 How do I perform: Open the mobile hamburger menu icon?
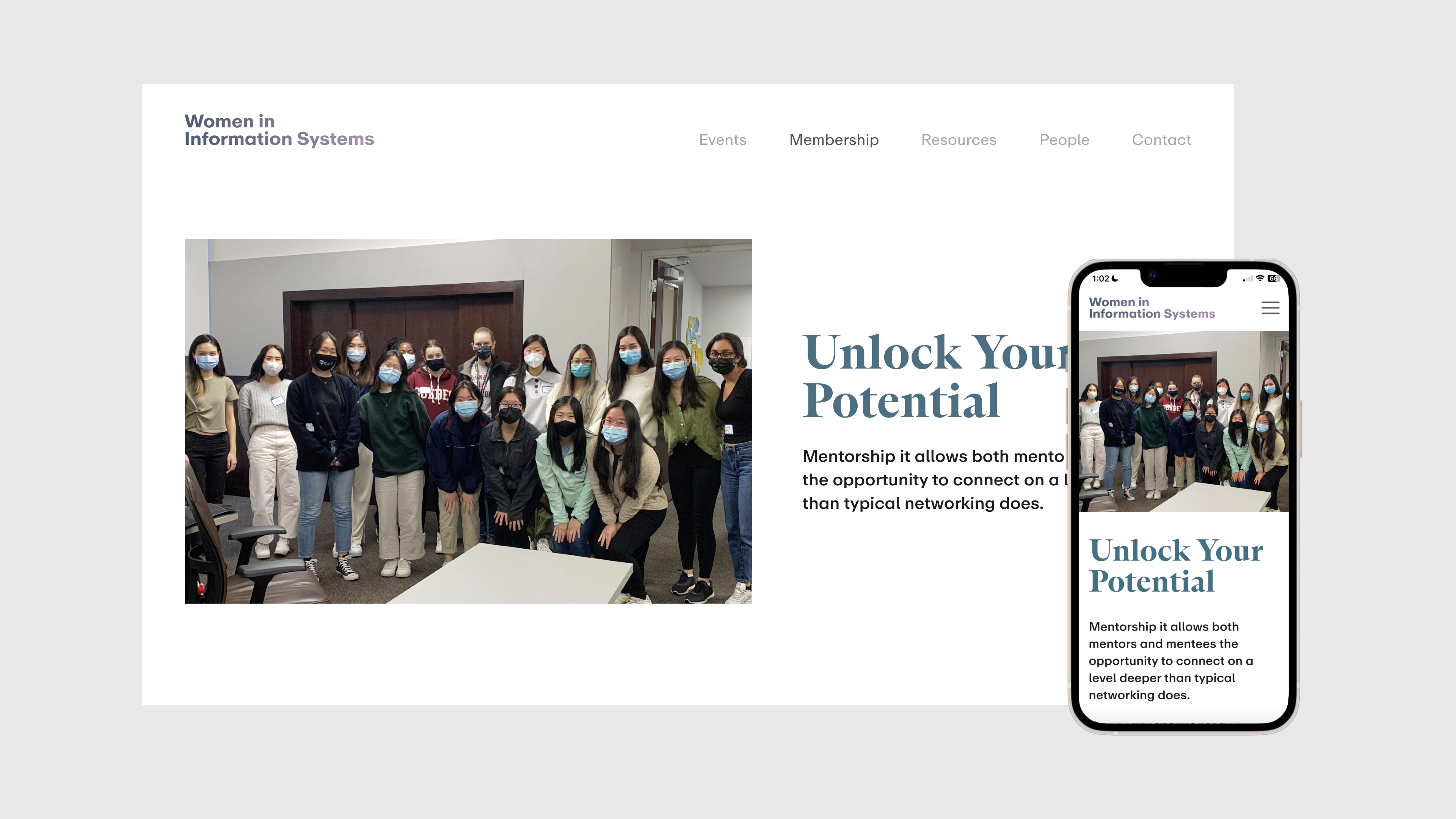click(x=1270, y=308)
